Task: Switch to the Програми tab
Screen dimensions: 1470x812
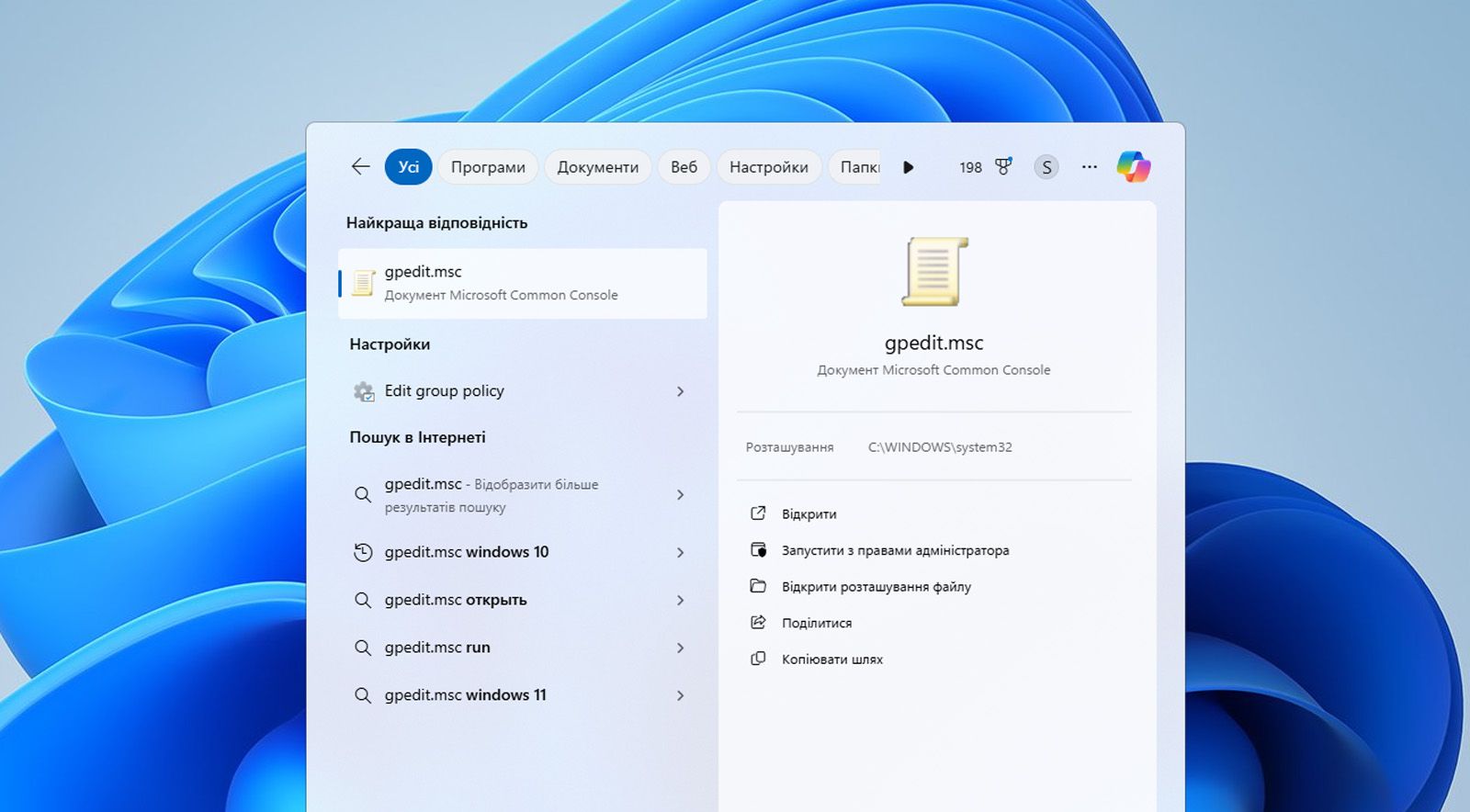Action: coord(488,167)
